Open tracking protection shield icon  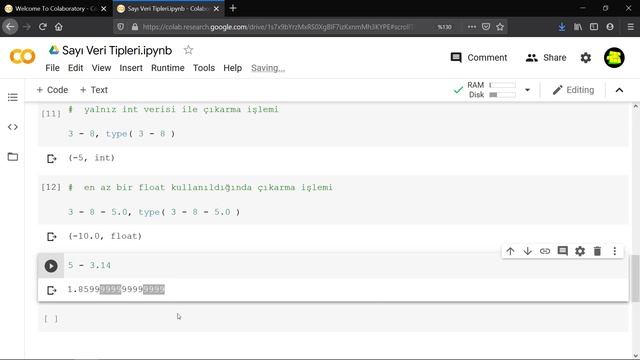point(120,27)
